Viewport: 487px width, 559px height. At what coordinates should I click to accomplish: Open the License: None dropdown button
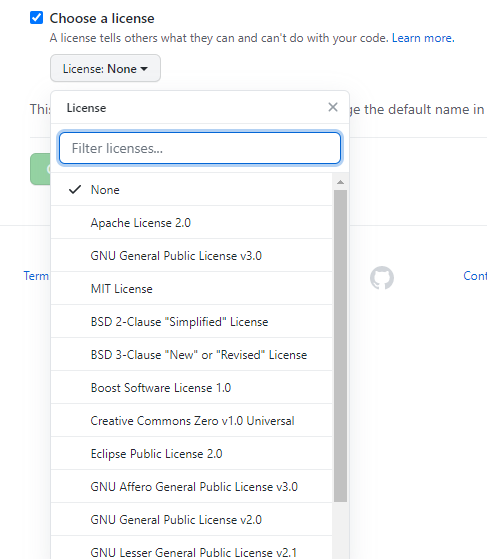tap(105, 68)
